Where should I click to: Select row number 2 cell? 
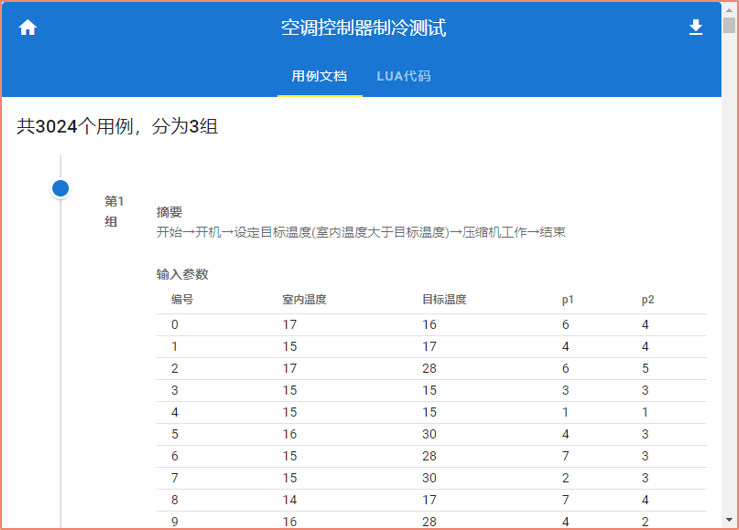(175, 368)
